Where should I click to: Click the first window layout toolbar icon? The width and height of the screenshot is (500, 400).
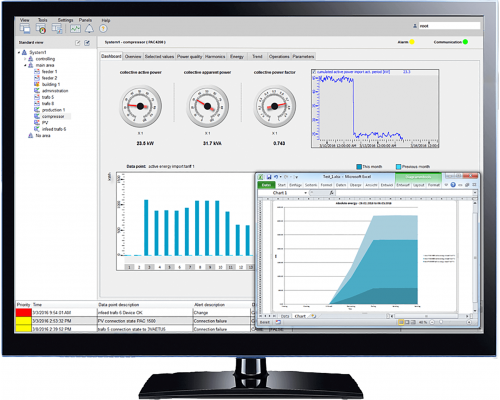point(25,29)
